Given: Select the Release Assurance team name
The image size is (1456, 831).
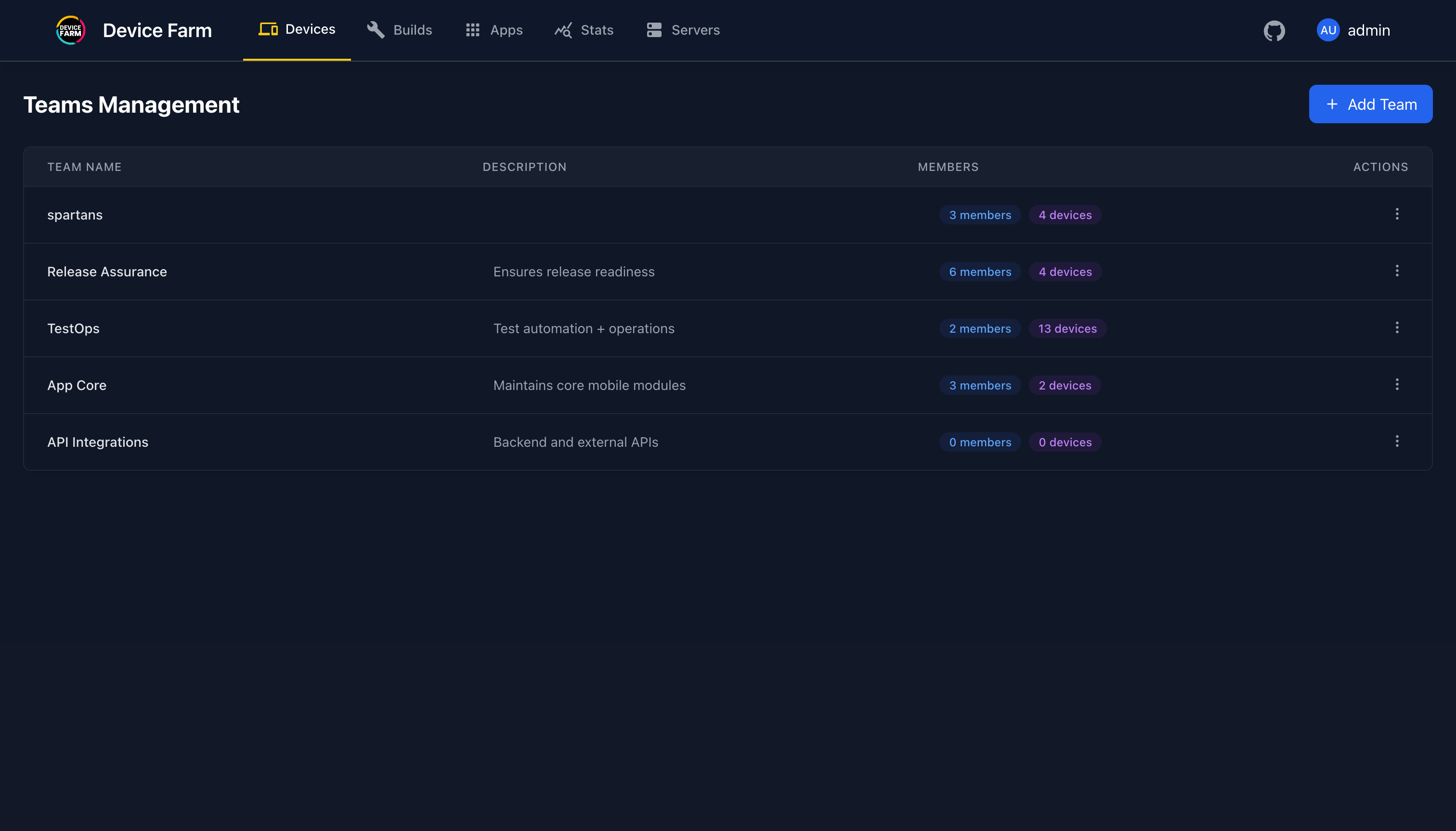Looking at the screenshot, I should [107, 272].
